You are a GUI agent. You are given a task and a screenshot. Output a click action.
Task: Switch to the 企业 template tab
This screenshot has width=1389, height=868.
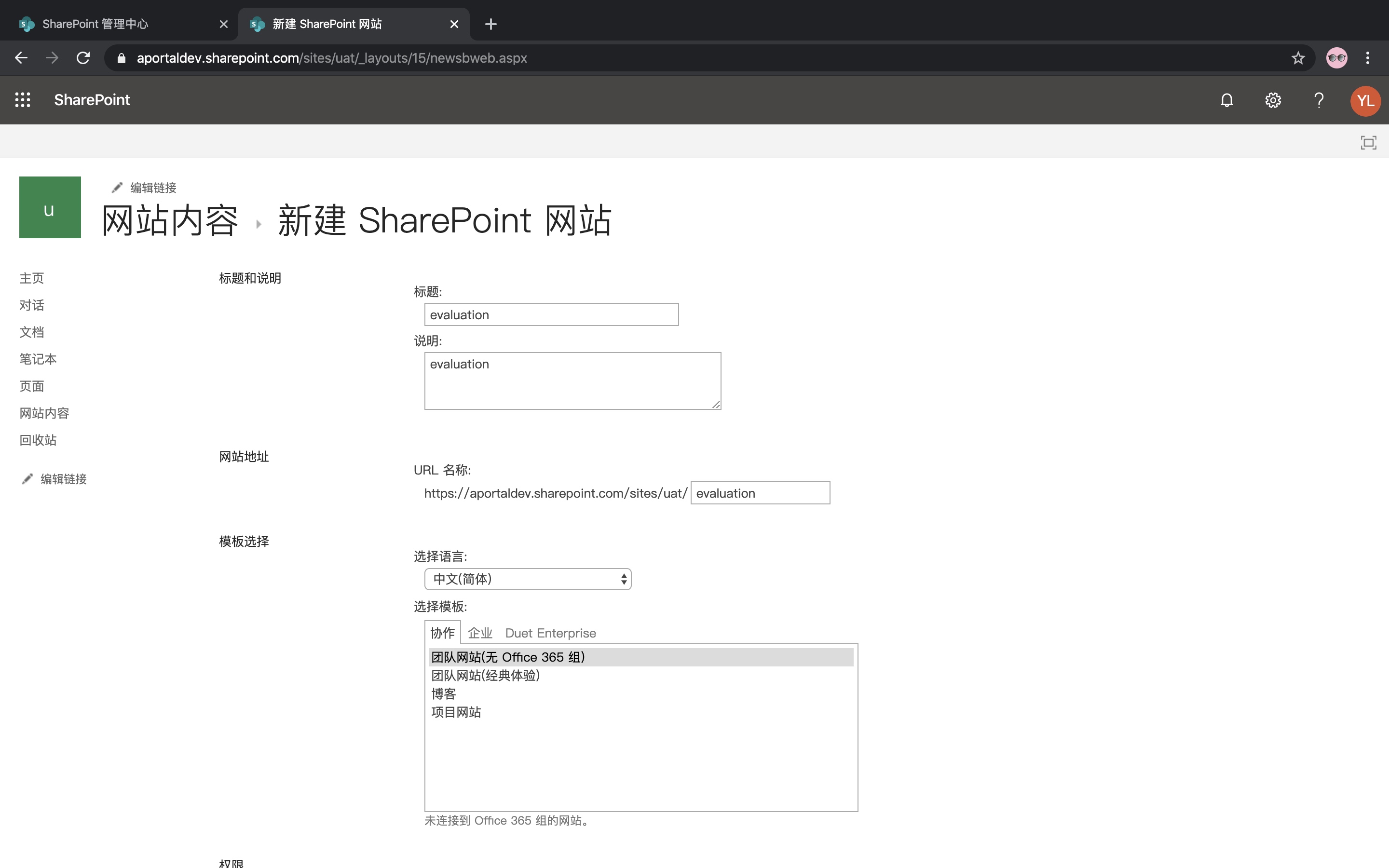click(480, 633)
